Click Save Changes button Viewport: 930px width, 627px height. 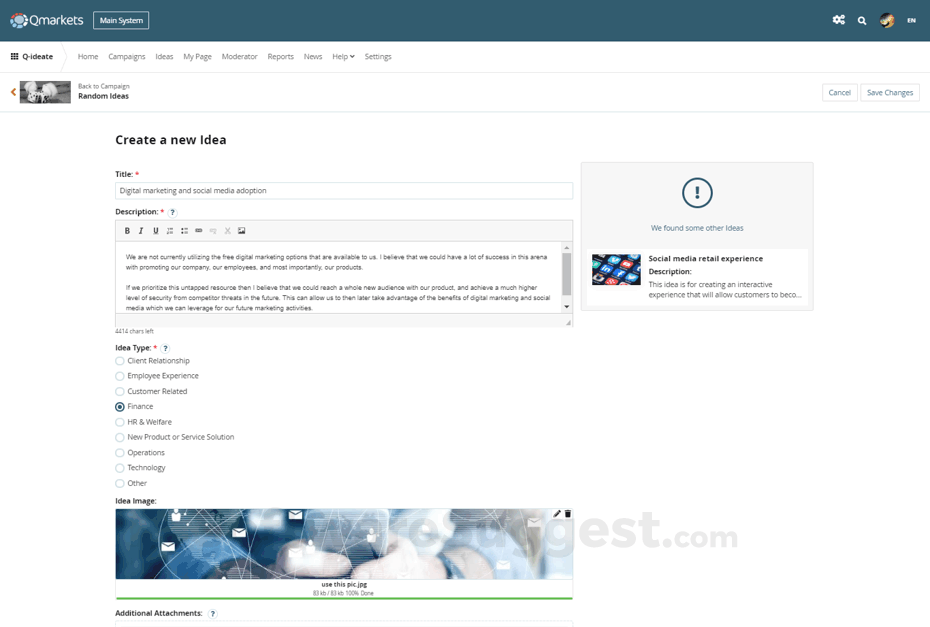890,93
